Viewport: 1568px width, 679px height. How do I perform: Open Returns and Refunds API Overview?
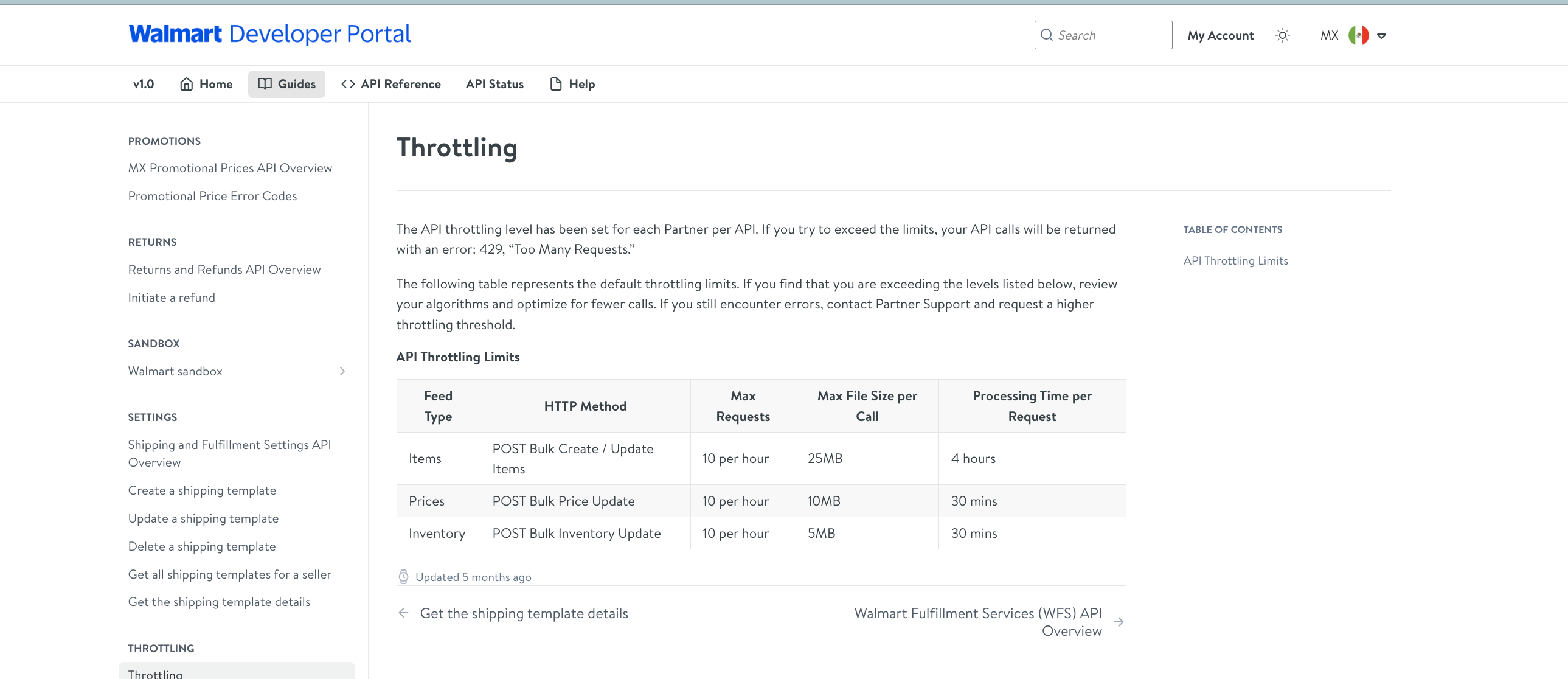(224, 269)
